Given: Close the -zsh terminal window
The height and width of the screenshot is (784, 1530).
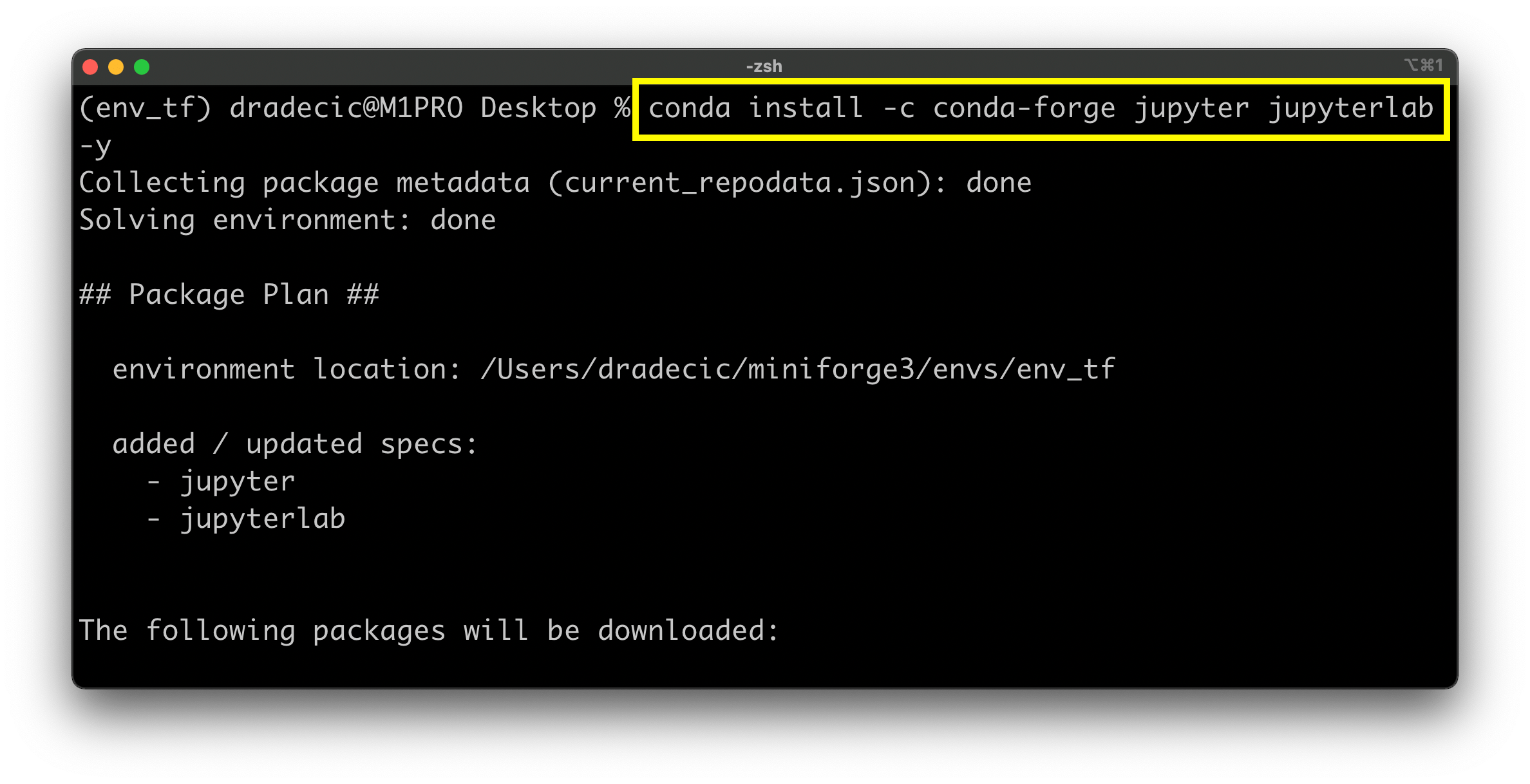Looking at the screenshot, I should tap(90, 67).
